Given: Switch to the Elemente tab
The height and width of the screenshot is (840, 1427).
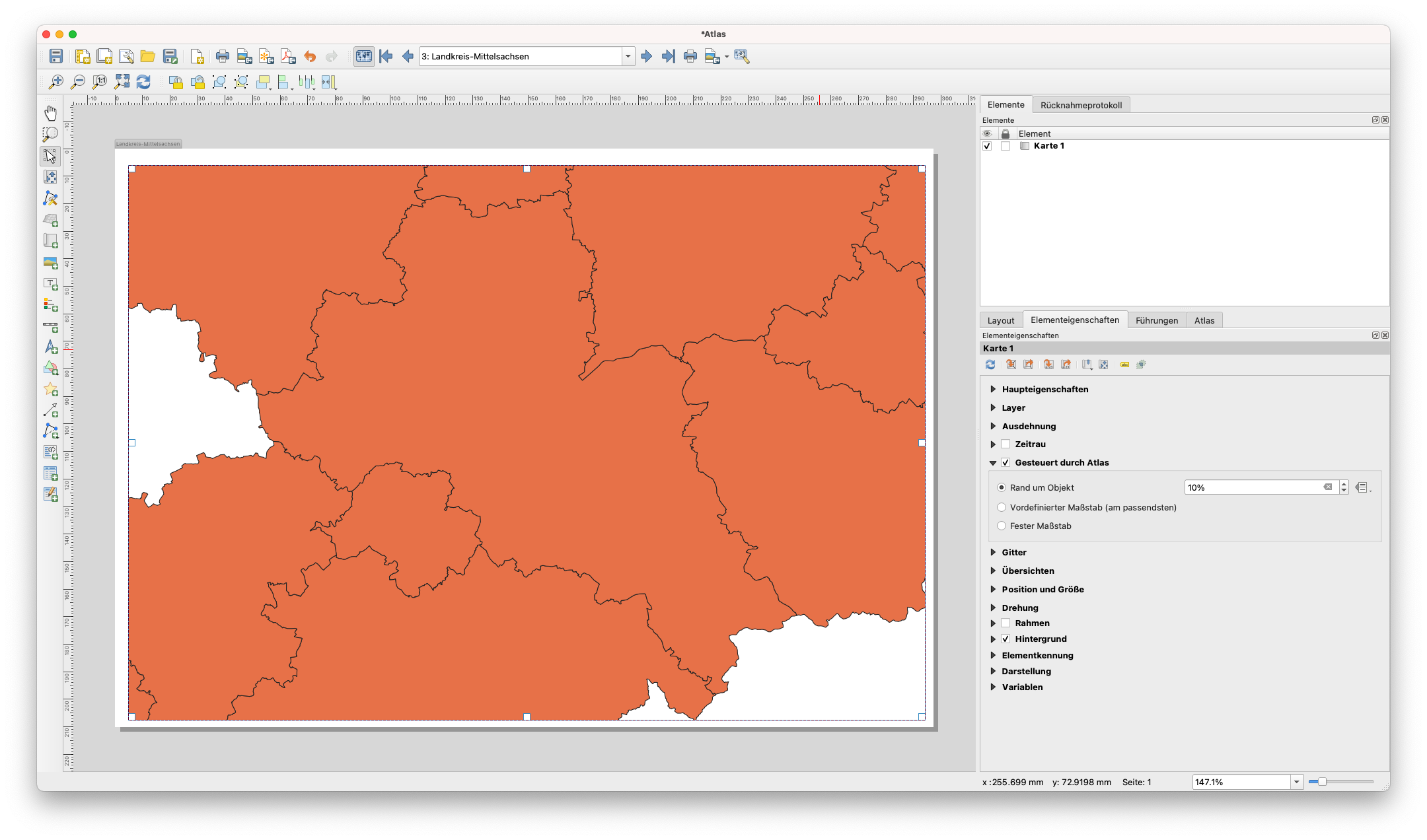Looking at the screenshot, I should tap(1006, 104).
